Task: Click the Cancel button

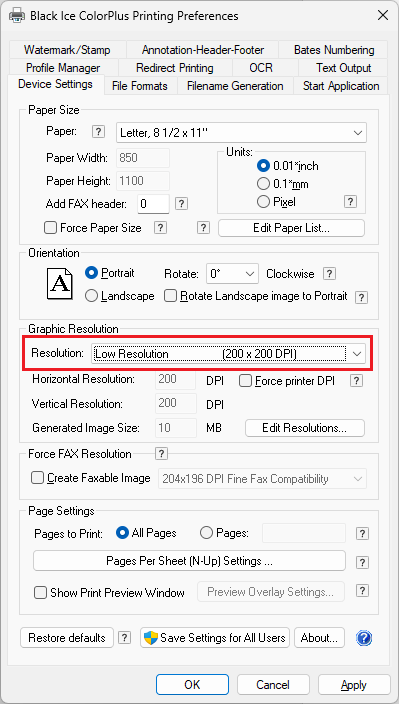Action: [x=273, y=684]
